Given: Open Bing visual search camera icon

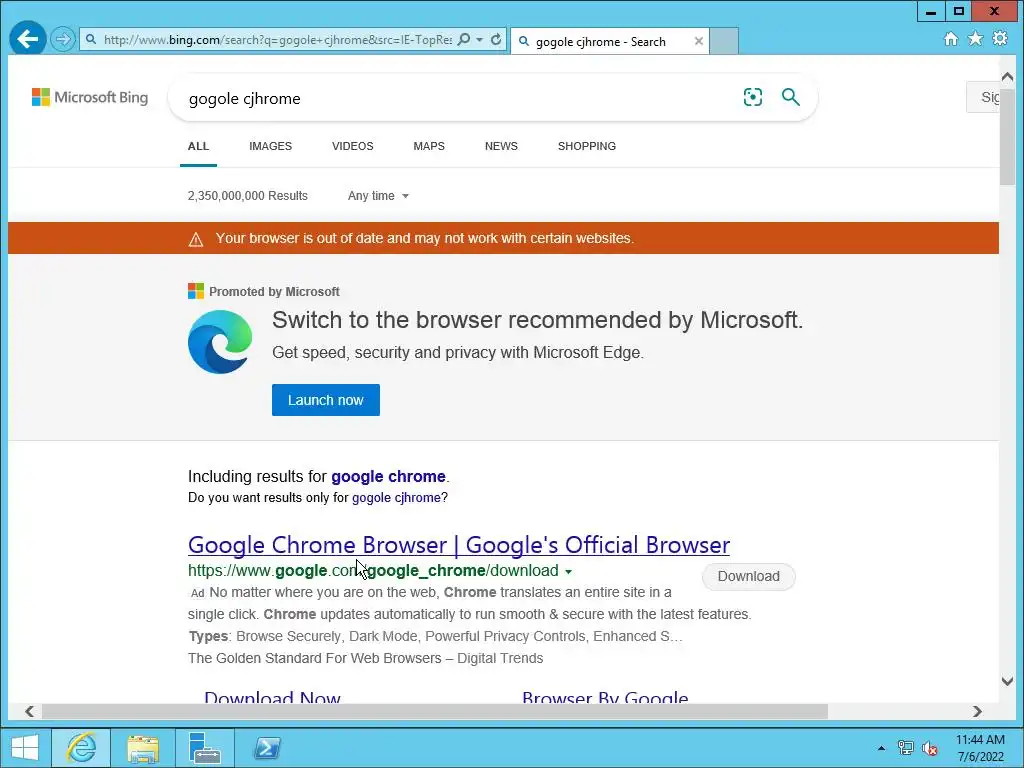Looking at the screenshot, I should click(752, 97).
